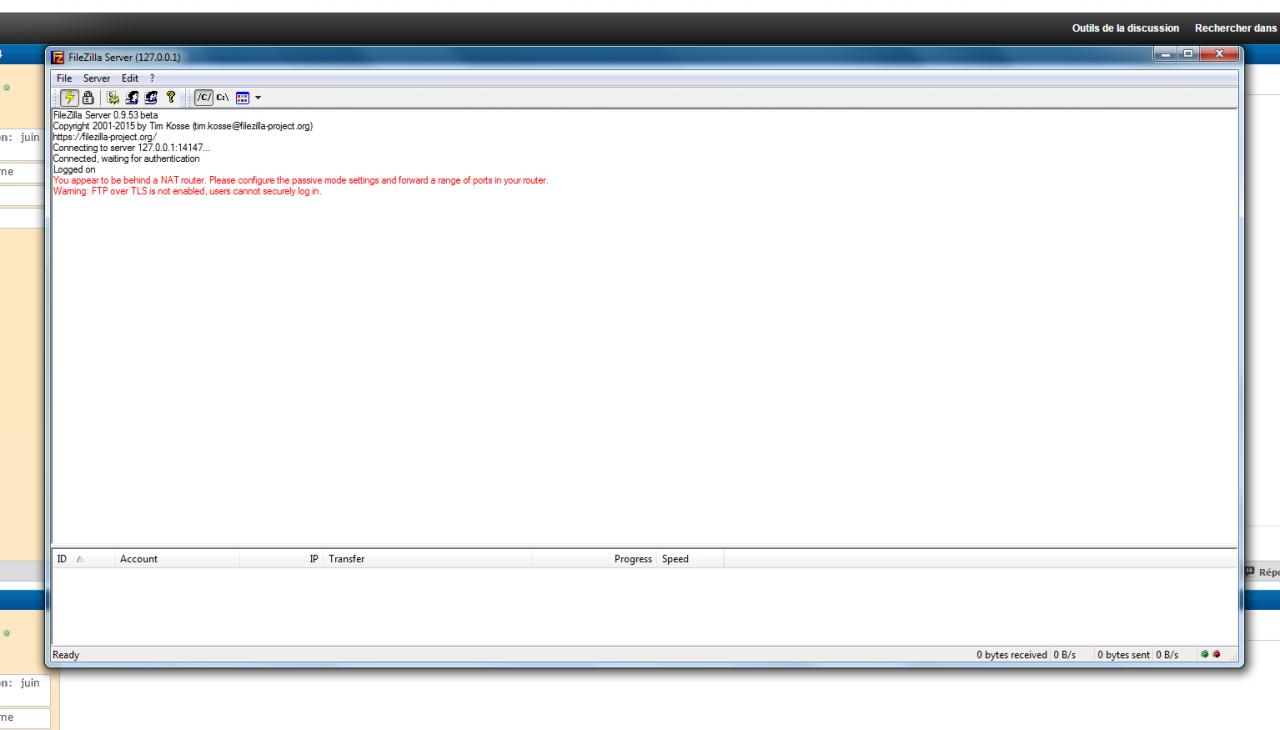Click the 'Ready' status bar text

(67, 655)
